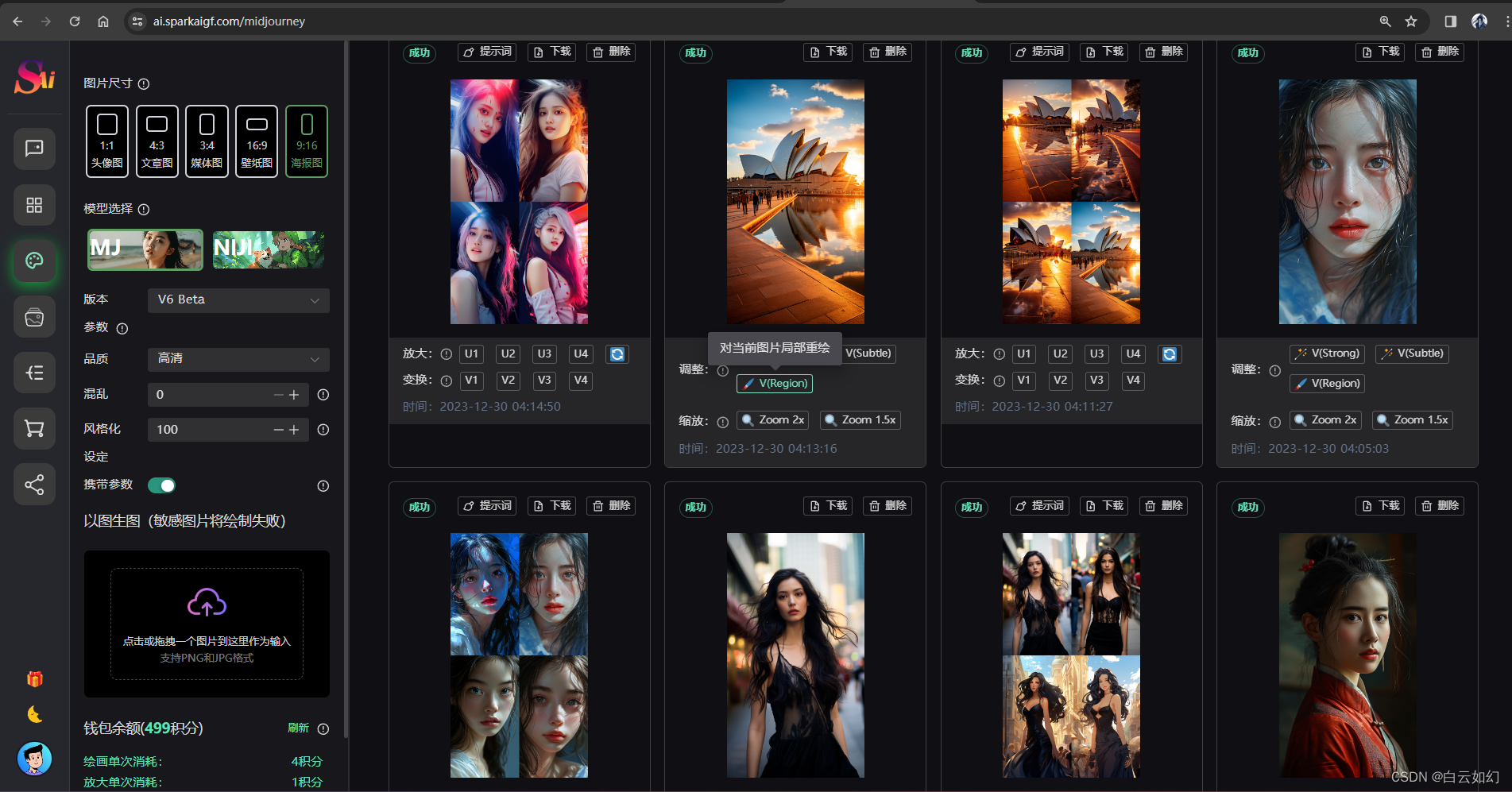Click 删除 on blue portrait card
The height and width of the screenshot is (792, 1512).
pyautogui.click(x=1440, y=52)
